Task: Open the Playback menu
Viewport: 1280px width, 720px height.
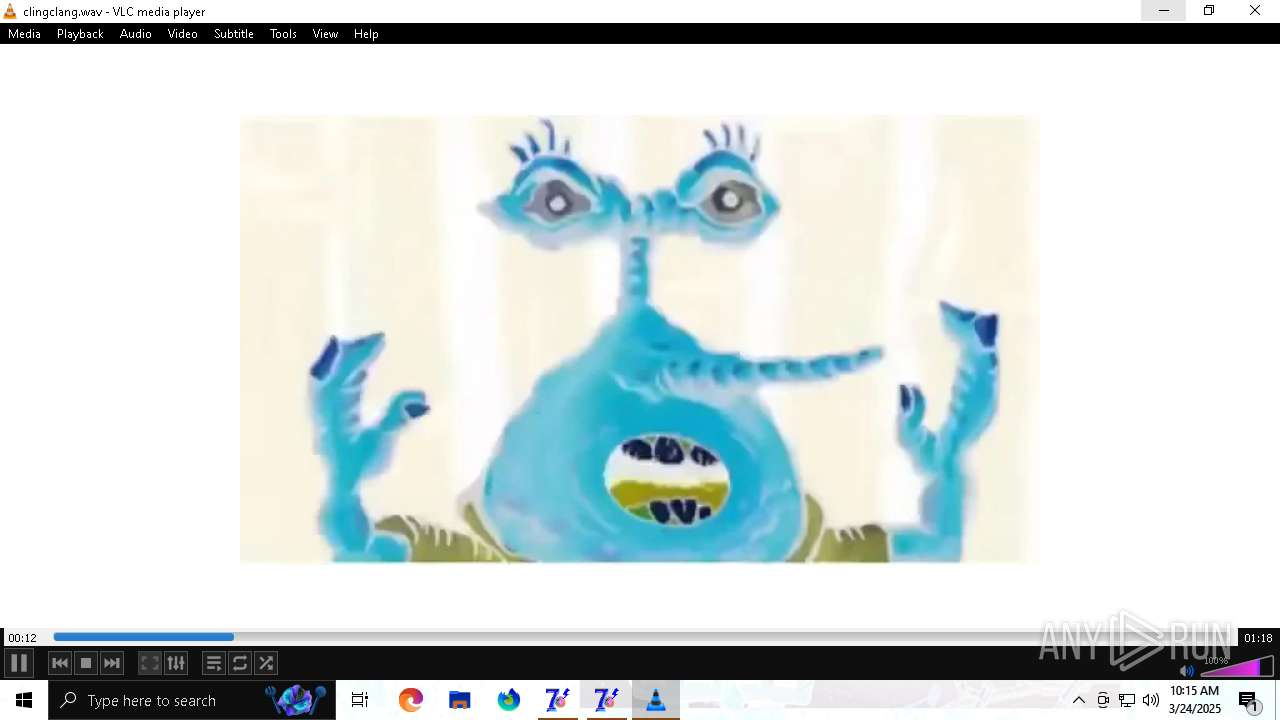Action: coord(80,34)
